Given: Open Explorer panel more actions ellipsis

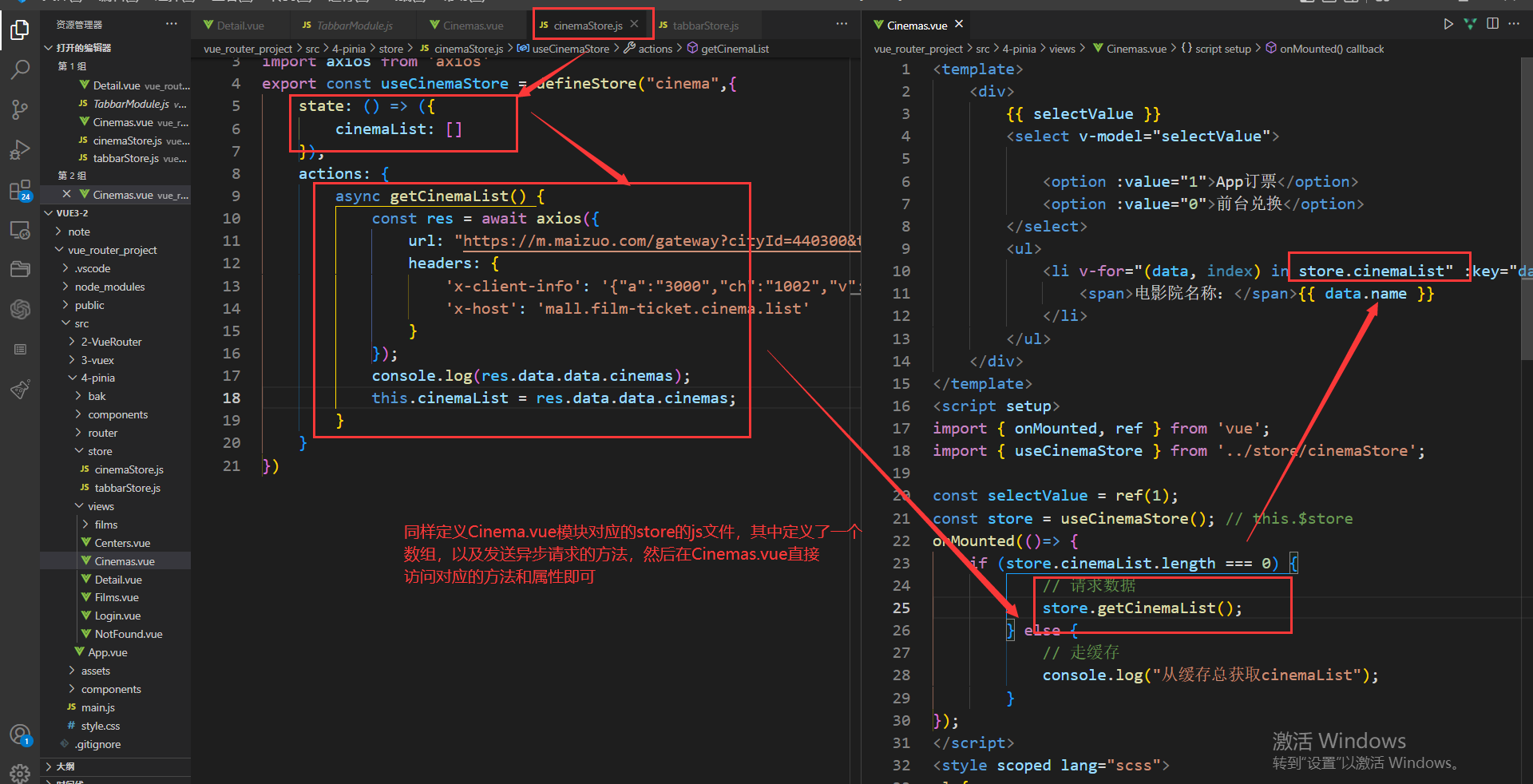Looking at the screenshot, I should (x=172, y=24).
